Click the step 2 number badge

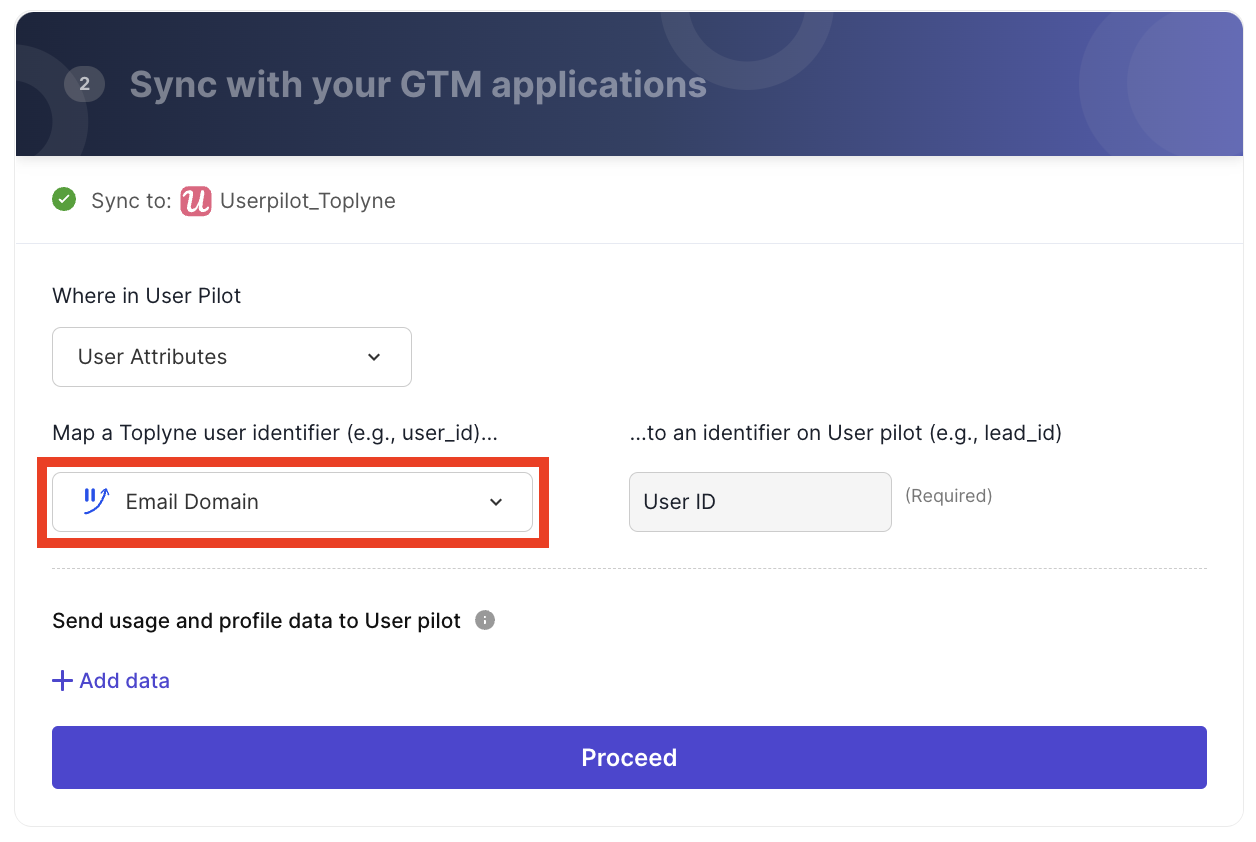[x=85, y=84]
